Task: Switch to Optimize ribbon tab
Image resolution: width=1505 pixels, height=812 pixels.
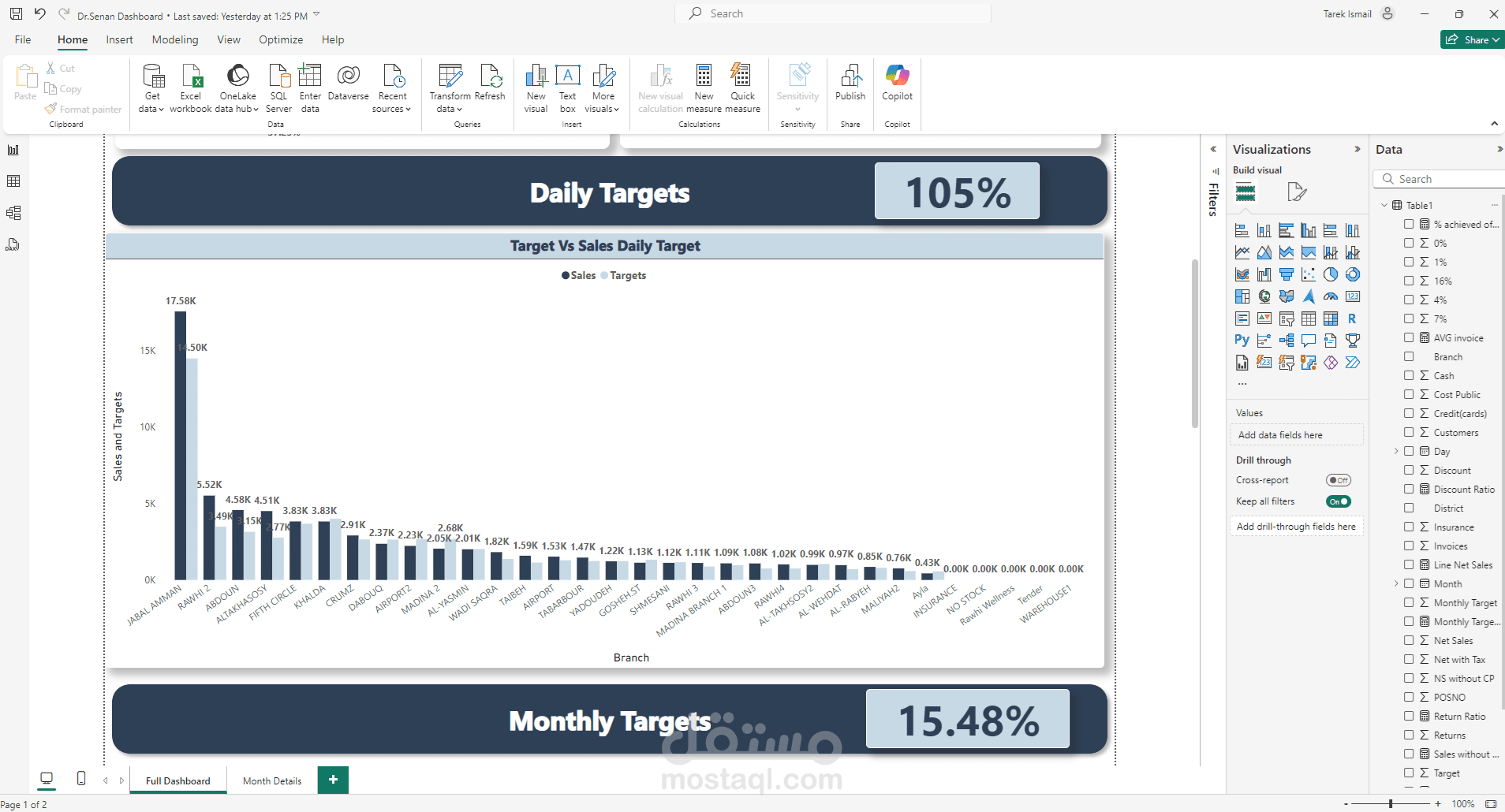Action: [x=281, y=39]
